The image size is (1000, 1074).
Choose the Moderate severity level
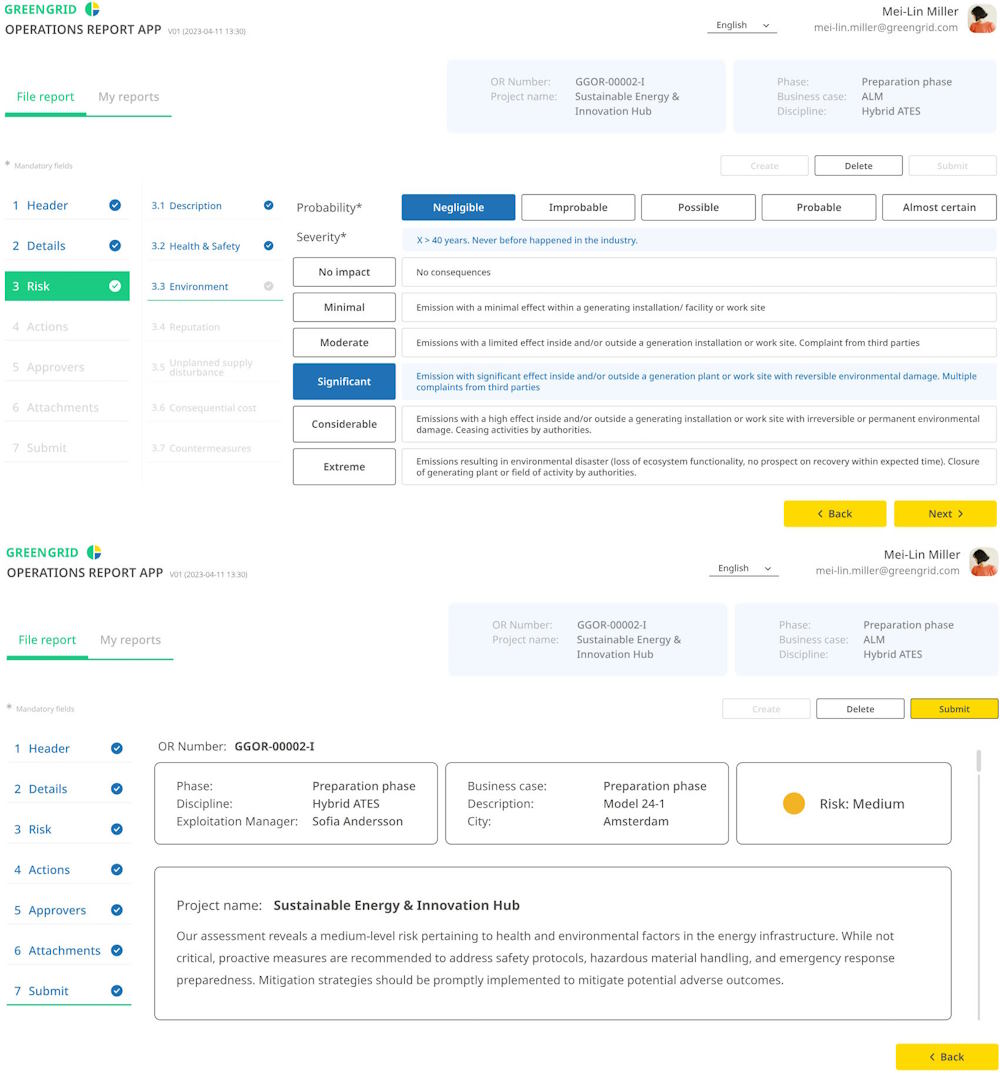344,342
